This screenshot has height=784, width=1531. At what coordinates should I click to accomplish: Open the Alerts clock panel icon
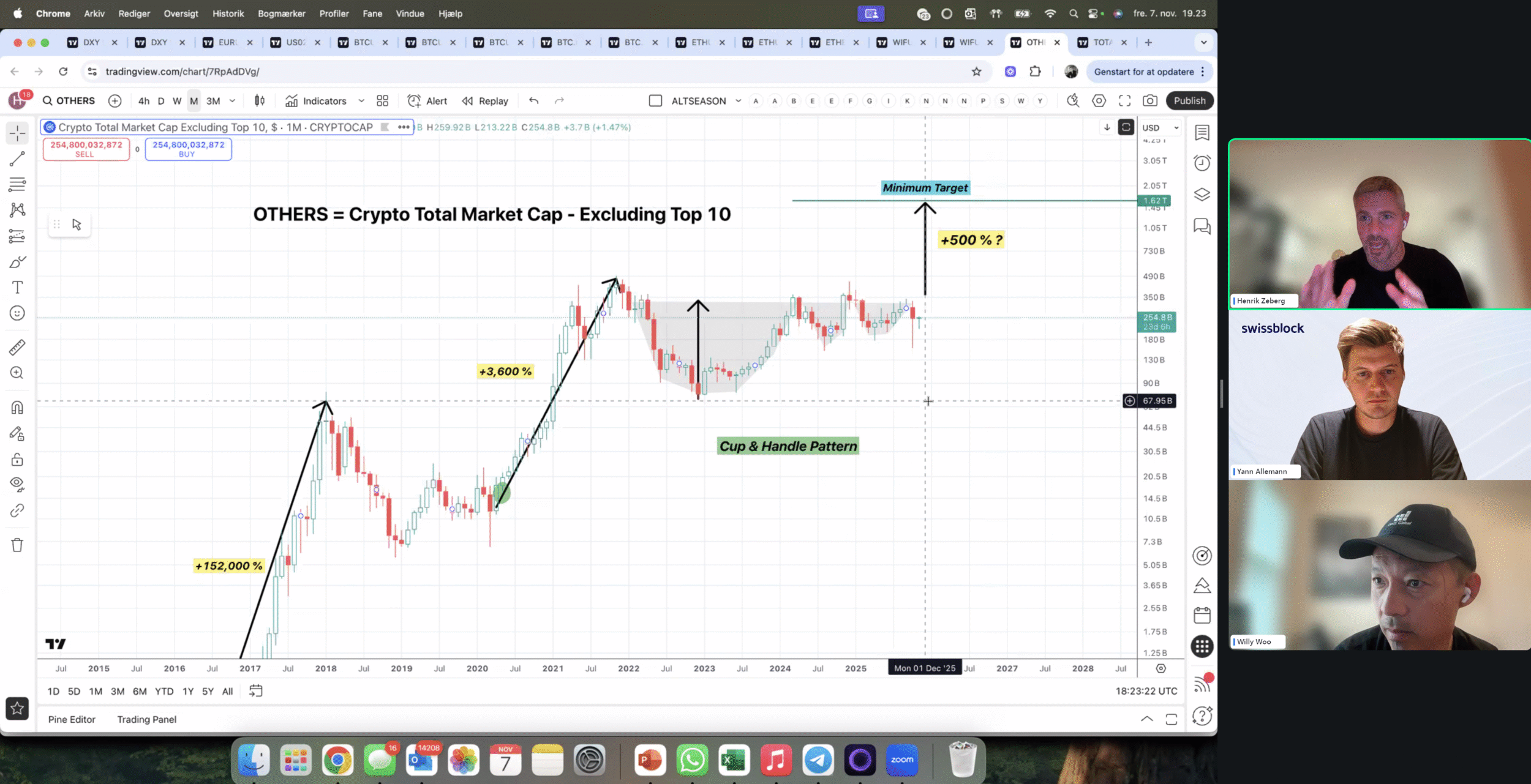[x=1202, y=163]
